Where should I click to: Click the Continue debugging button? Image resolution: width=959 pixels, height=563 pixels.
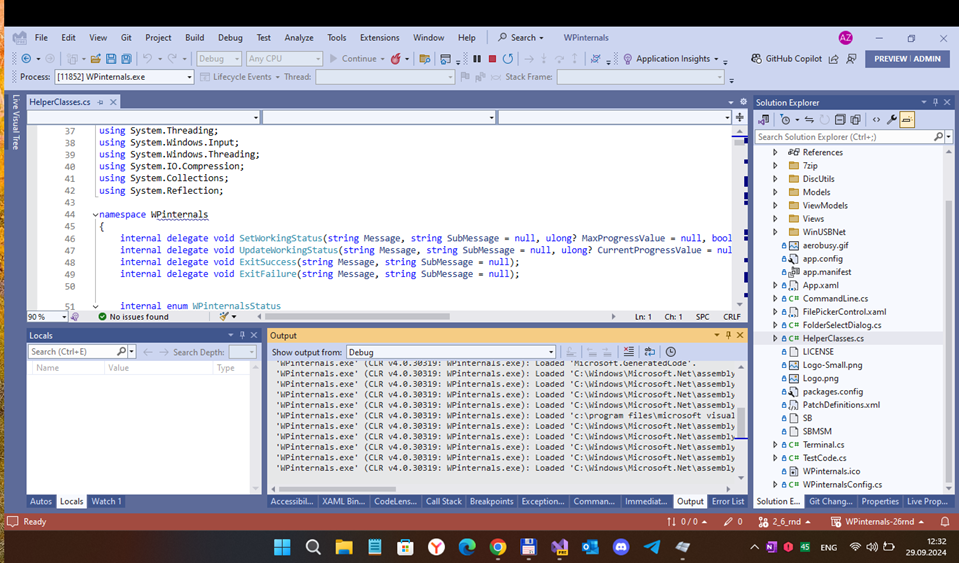(x=353, y=59)
